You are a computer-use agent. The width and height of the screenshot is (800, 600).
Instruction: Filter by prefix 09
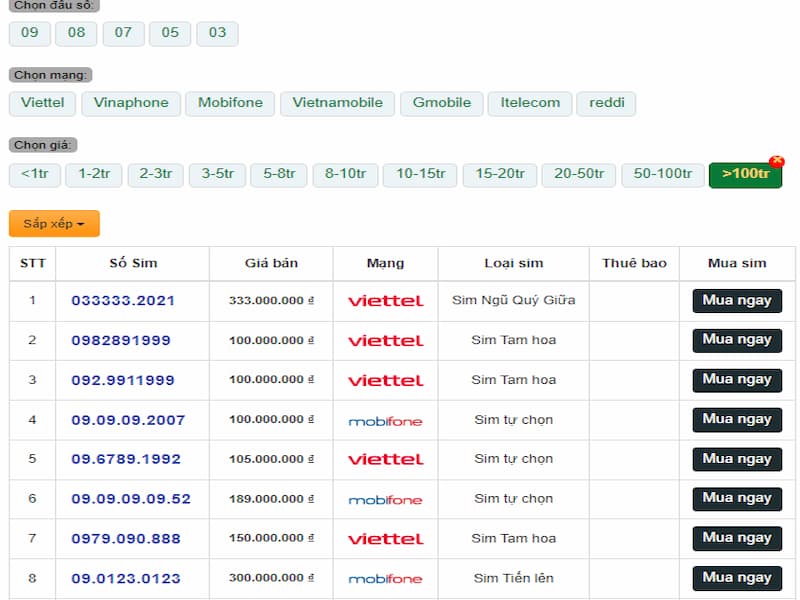[30, 33]
